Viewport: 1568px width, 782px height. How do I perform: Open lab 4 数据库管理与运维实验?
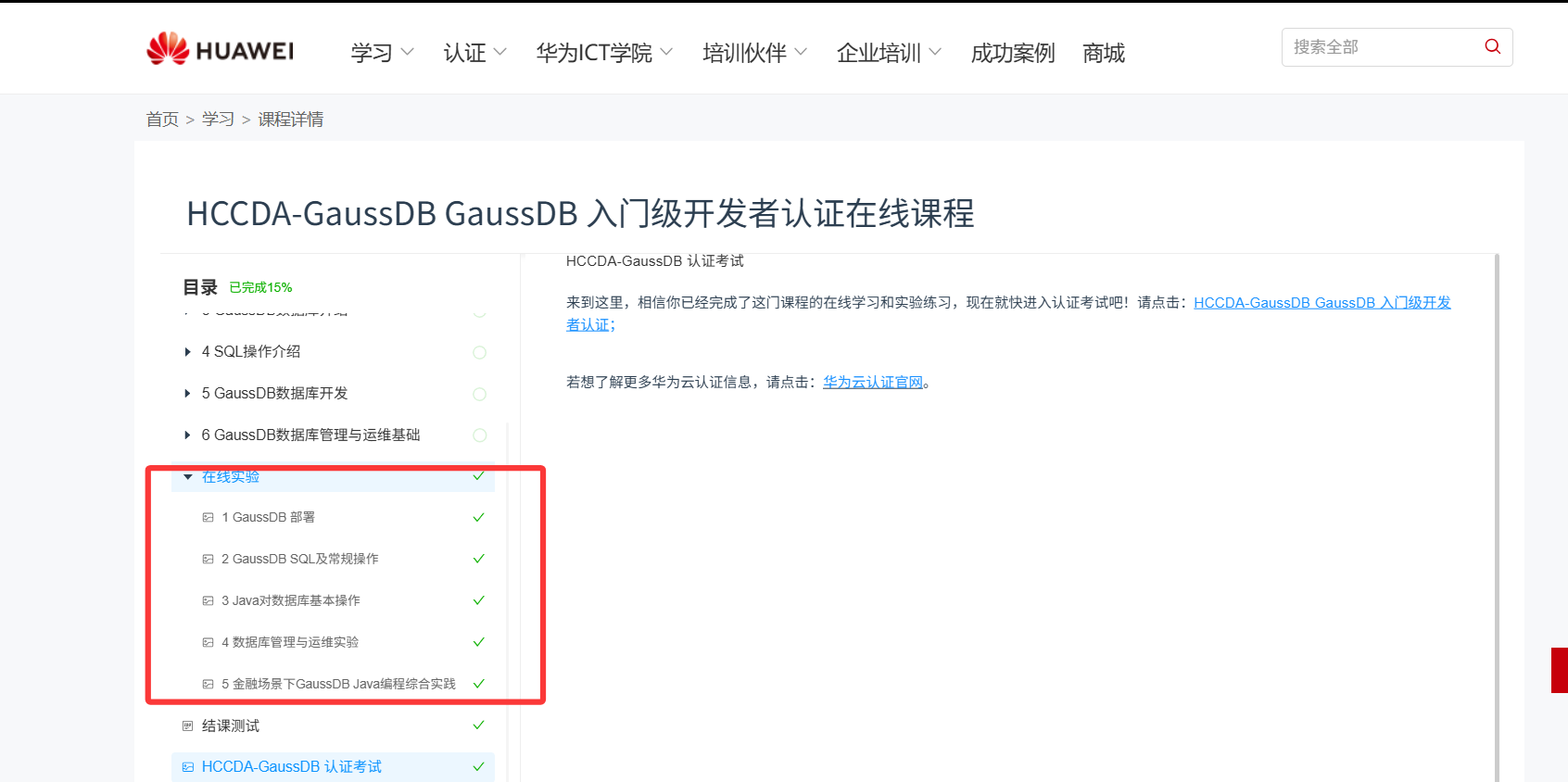(290, 642)
